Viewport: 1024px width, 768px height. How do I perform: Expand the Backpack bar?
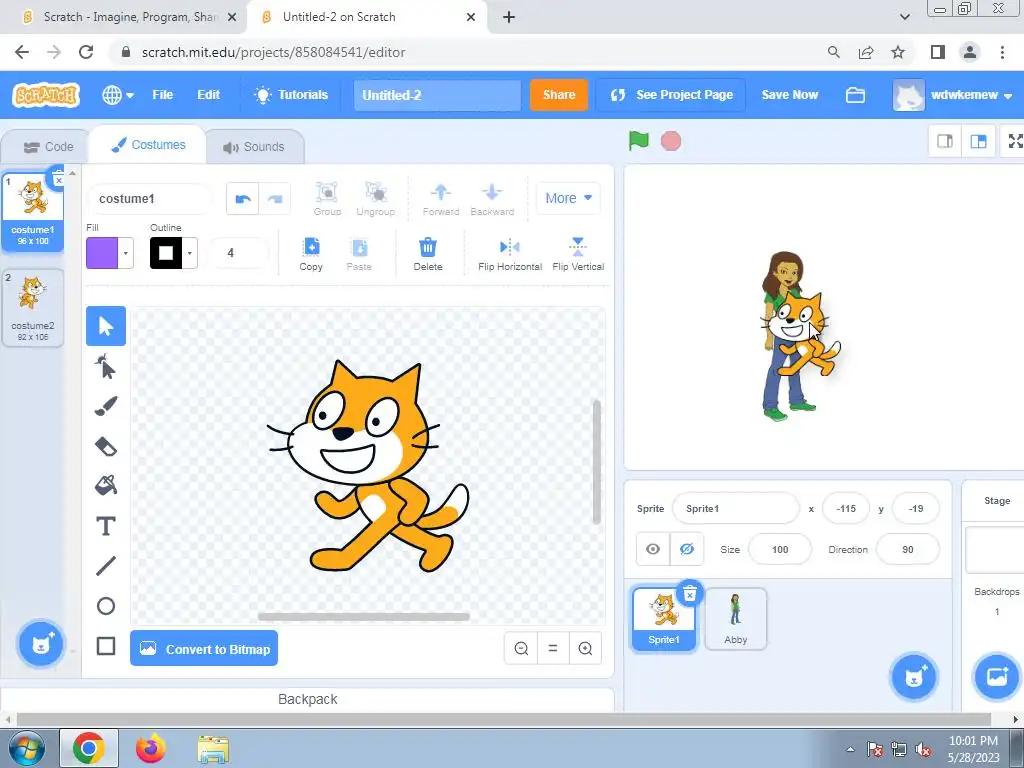(x=308, y=699)
